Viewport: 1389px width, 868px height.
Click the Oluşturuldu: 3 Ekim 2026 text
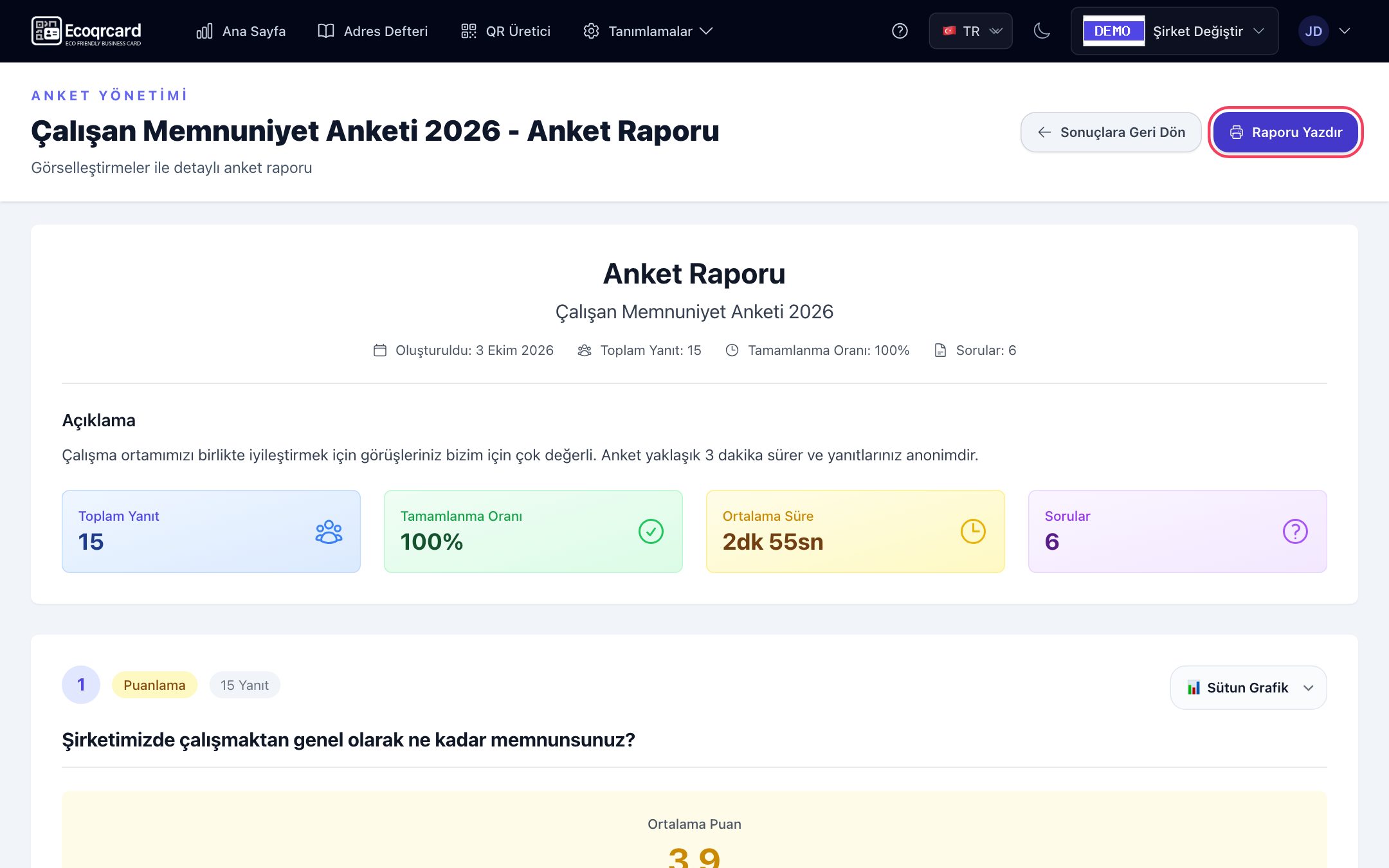point(475,350)
